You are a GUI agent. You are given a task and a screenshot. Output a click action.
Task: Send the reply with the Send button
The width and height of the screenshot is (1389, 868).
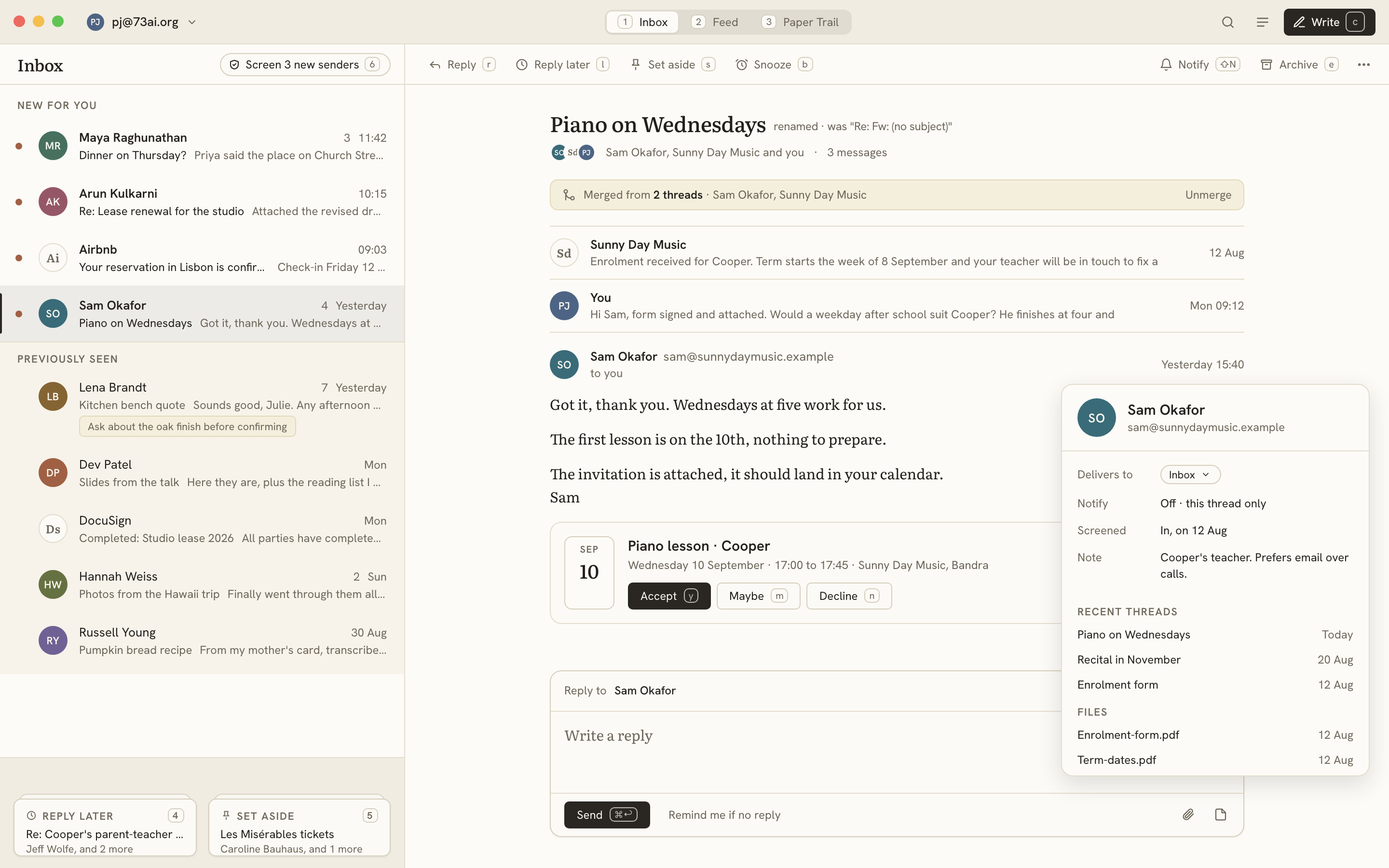point(607,814)
